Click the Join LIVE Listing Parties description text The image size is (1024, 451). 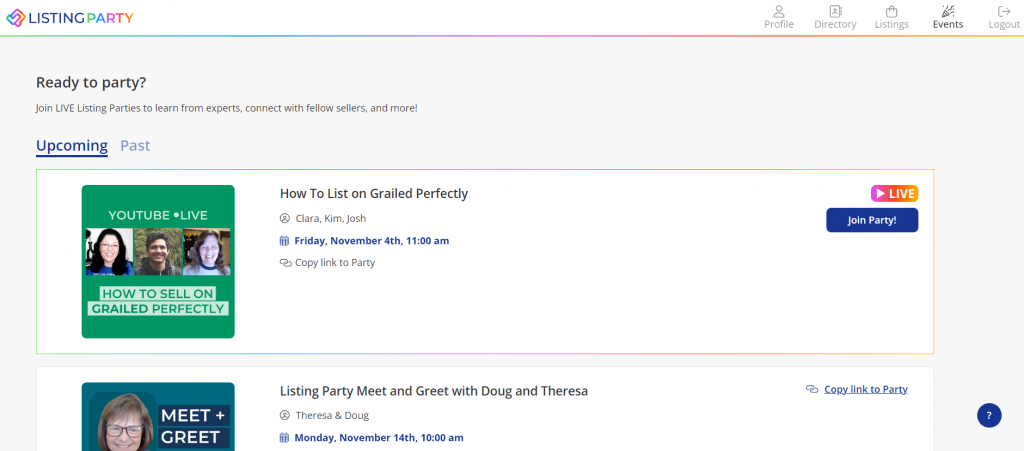tap(227, 108)
